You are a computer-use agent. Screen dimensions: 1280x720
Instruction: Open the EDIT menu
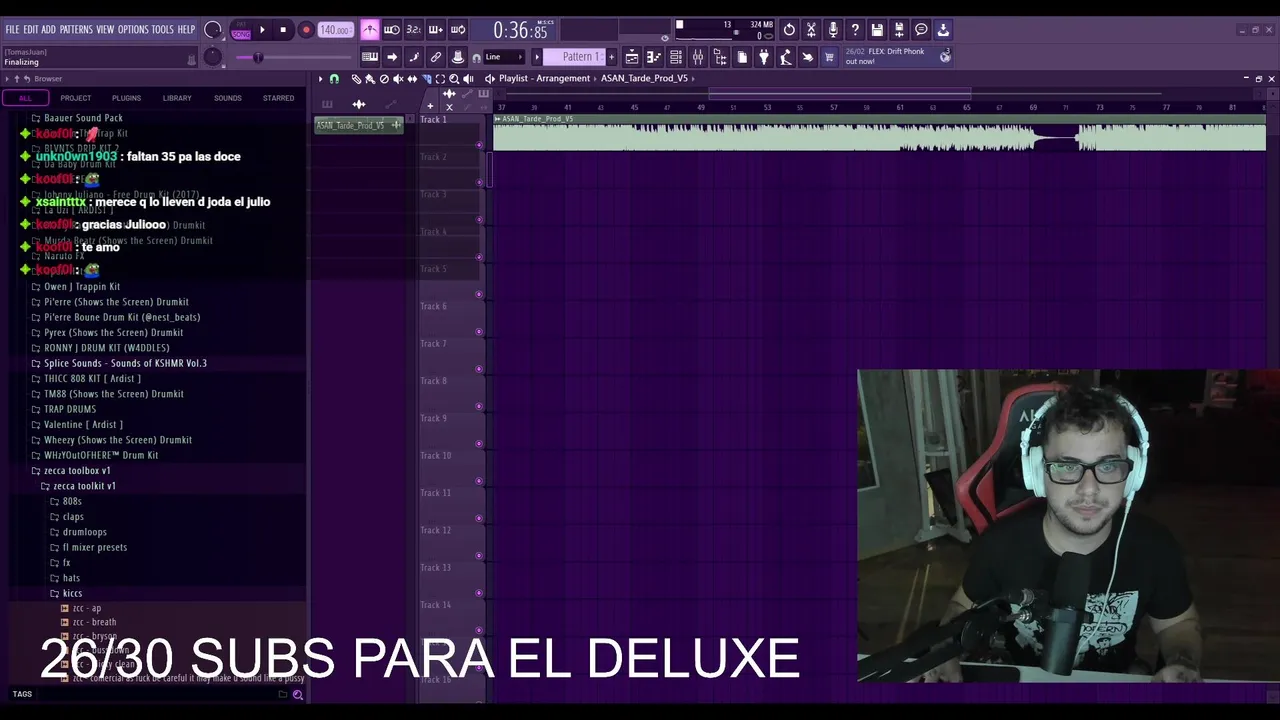(x=31, y=30)
